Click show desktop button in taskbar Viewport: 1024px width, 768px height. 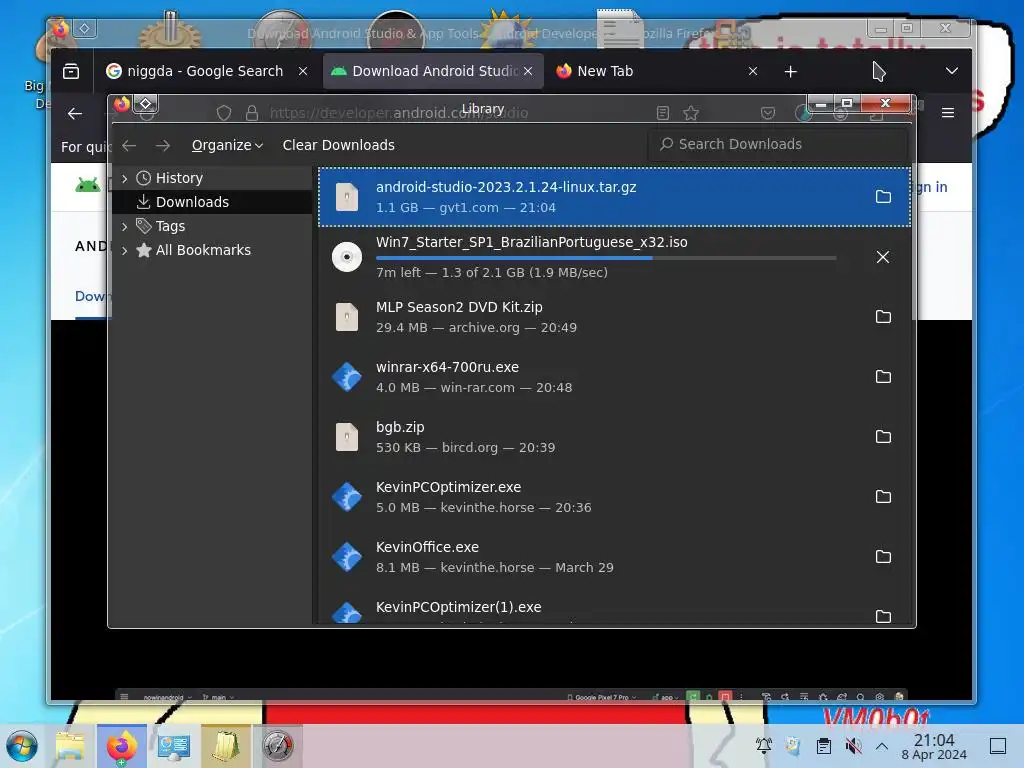[998, 746]
